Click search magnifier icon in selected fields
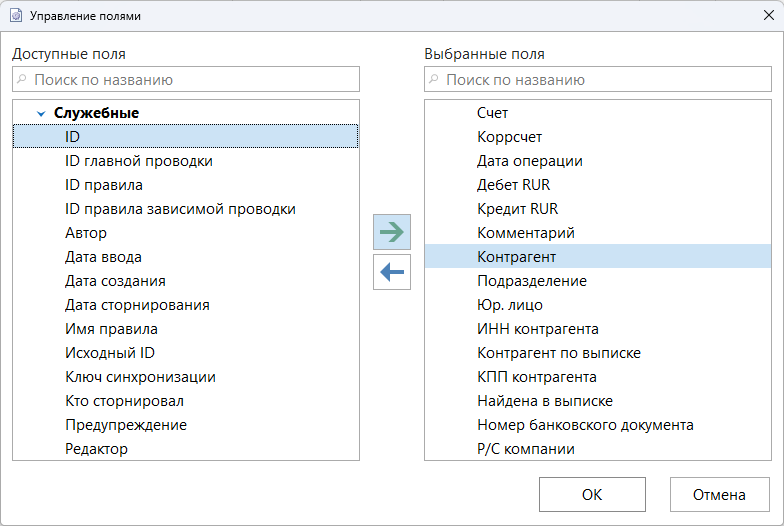Image resolution: width=784 pixels, height=526 pixels. click(434, 79)
